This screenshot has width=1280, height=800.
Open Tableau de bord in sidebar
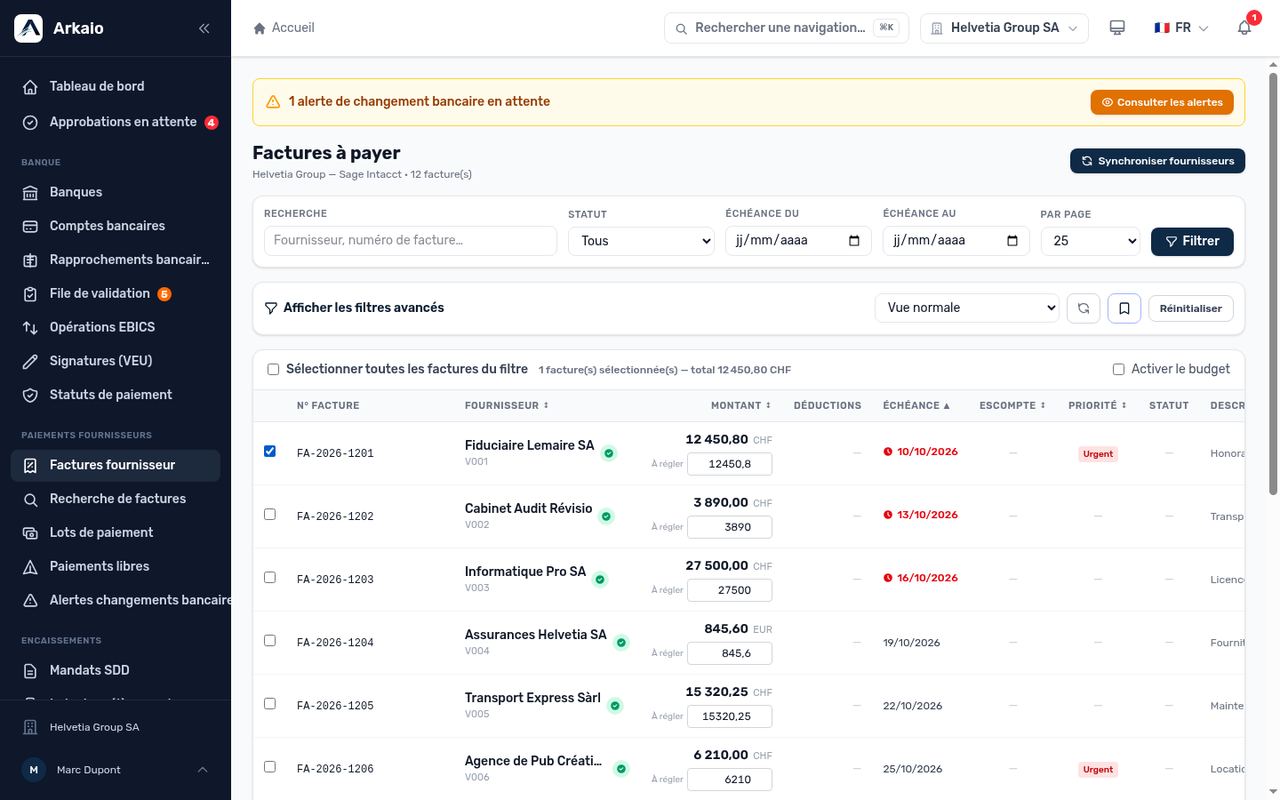(x=115, y=86)
